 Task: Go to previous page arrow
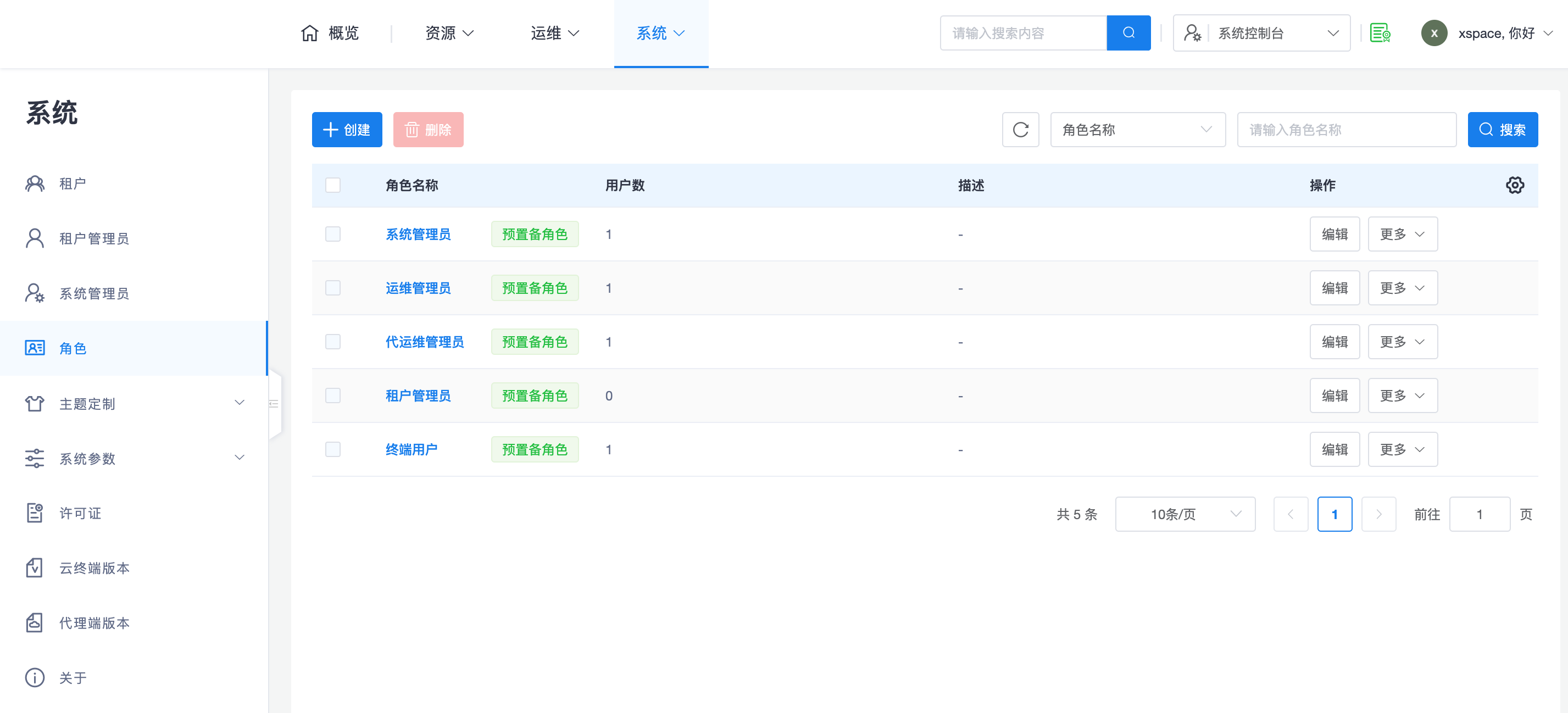tap(1291, 514)
